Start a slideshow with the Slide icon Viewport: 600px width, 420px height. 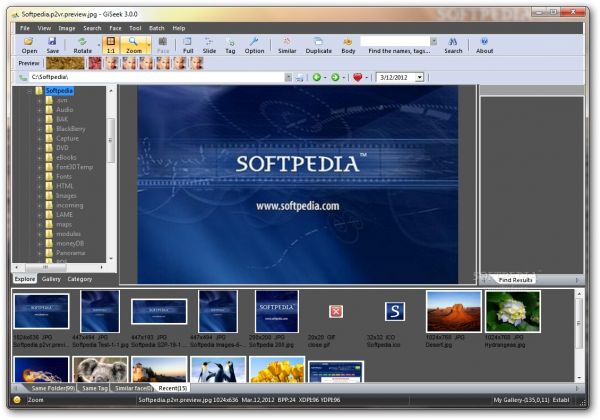point(209,44)
